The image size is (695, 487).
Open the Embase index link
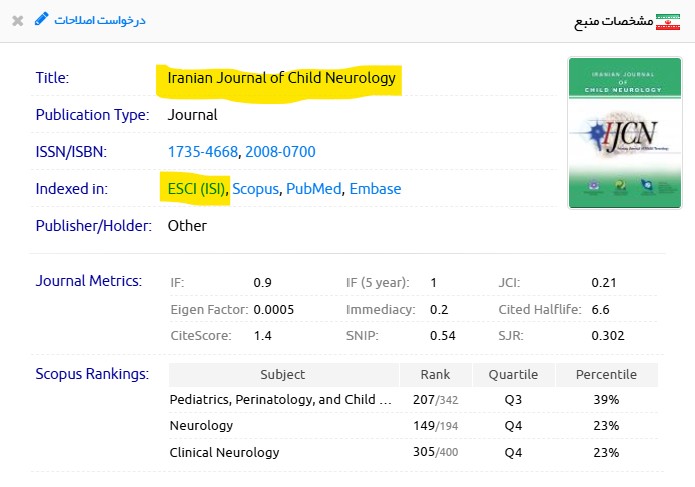tap(375, 188)
